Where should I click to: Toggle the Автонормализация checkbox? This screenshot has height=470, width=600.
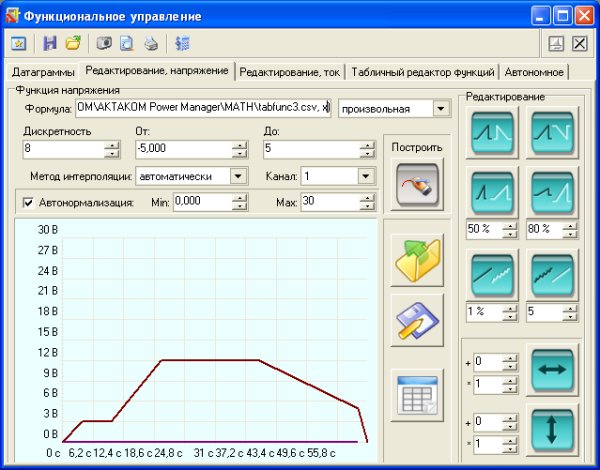pyautogui.click(x=28, y=202)
